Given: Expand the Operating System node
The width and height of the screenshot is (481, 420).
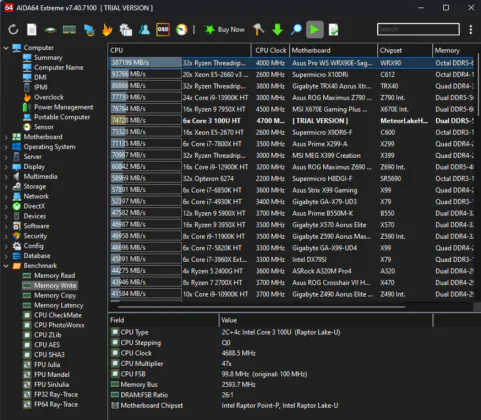Looking at the screenshot, I should 6,147.
